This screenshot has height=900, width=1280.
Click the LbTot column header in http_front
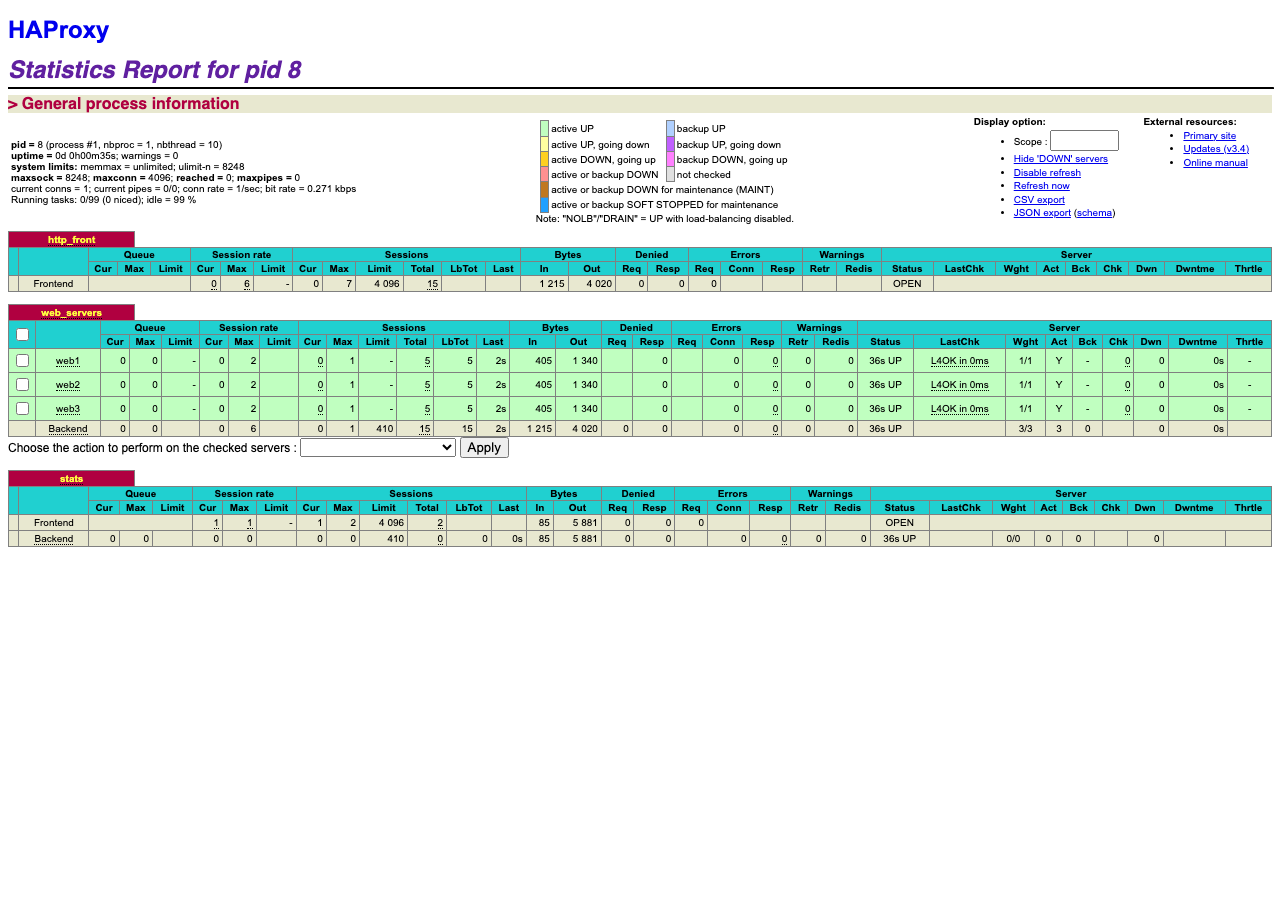(463, 269)
